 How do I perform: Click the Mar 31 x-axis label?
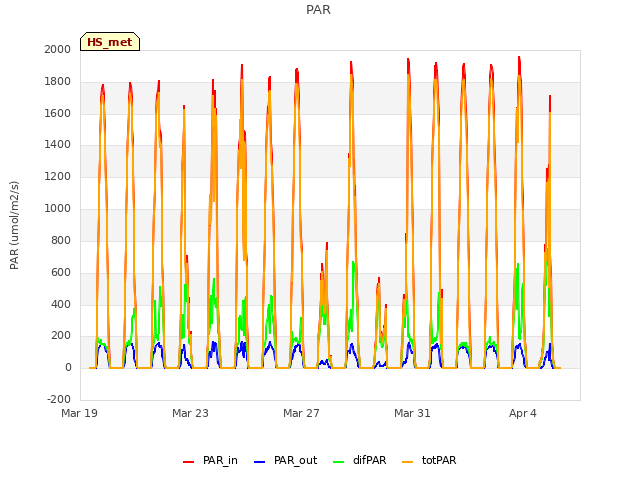click(x=412, y=413)
